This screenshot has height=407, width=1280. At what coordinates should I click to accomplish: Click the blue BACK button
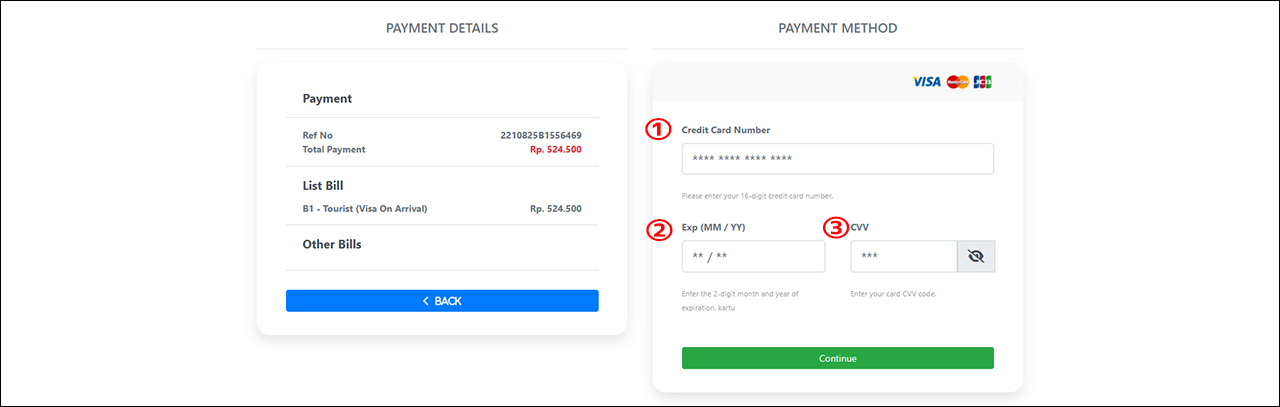pyautogui.click(x=442, y=301)
